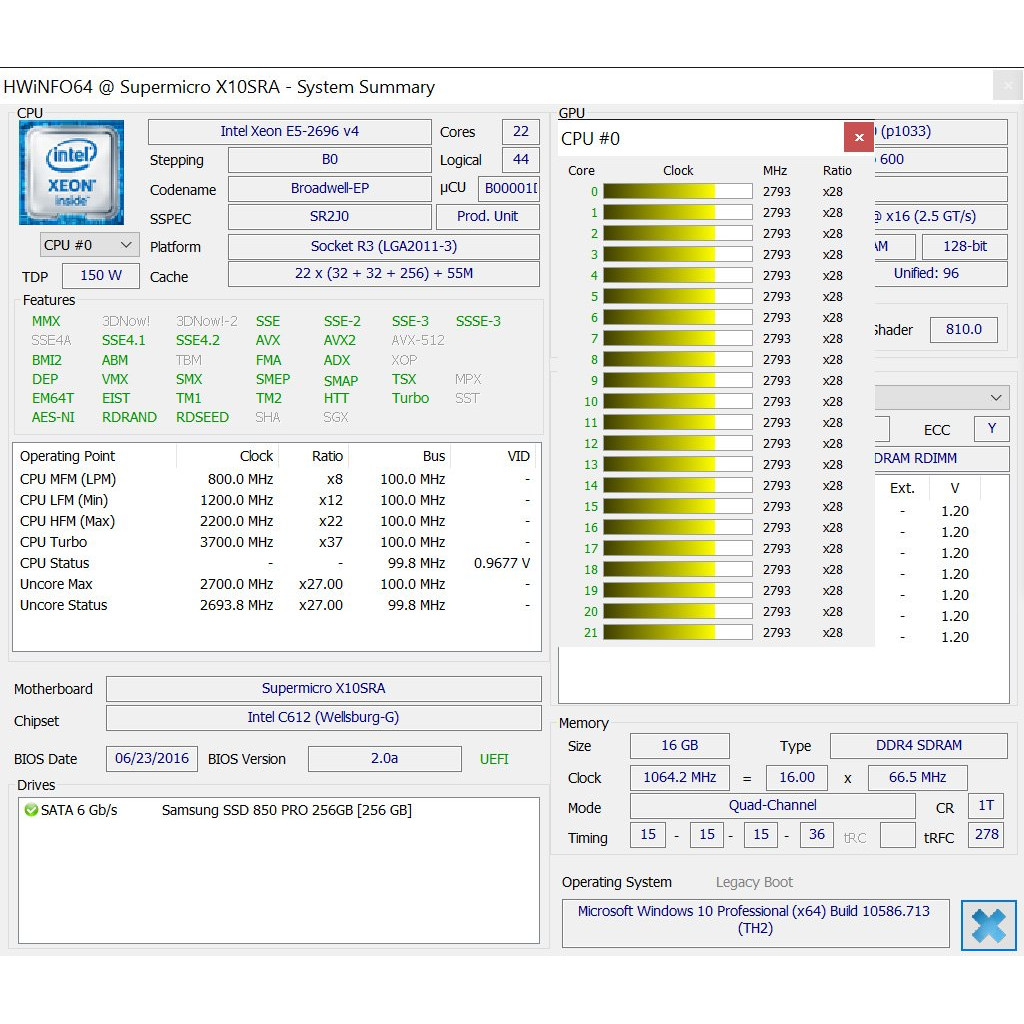Click the BIOS version 2.0a field
1024x1024 pixels.
[385, 758]
